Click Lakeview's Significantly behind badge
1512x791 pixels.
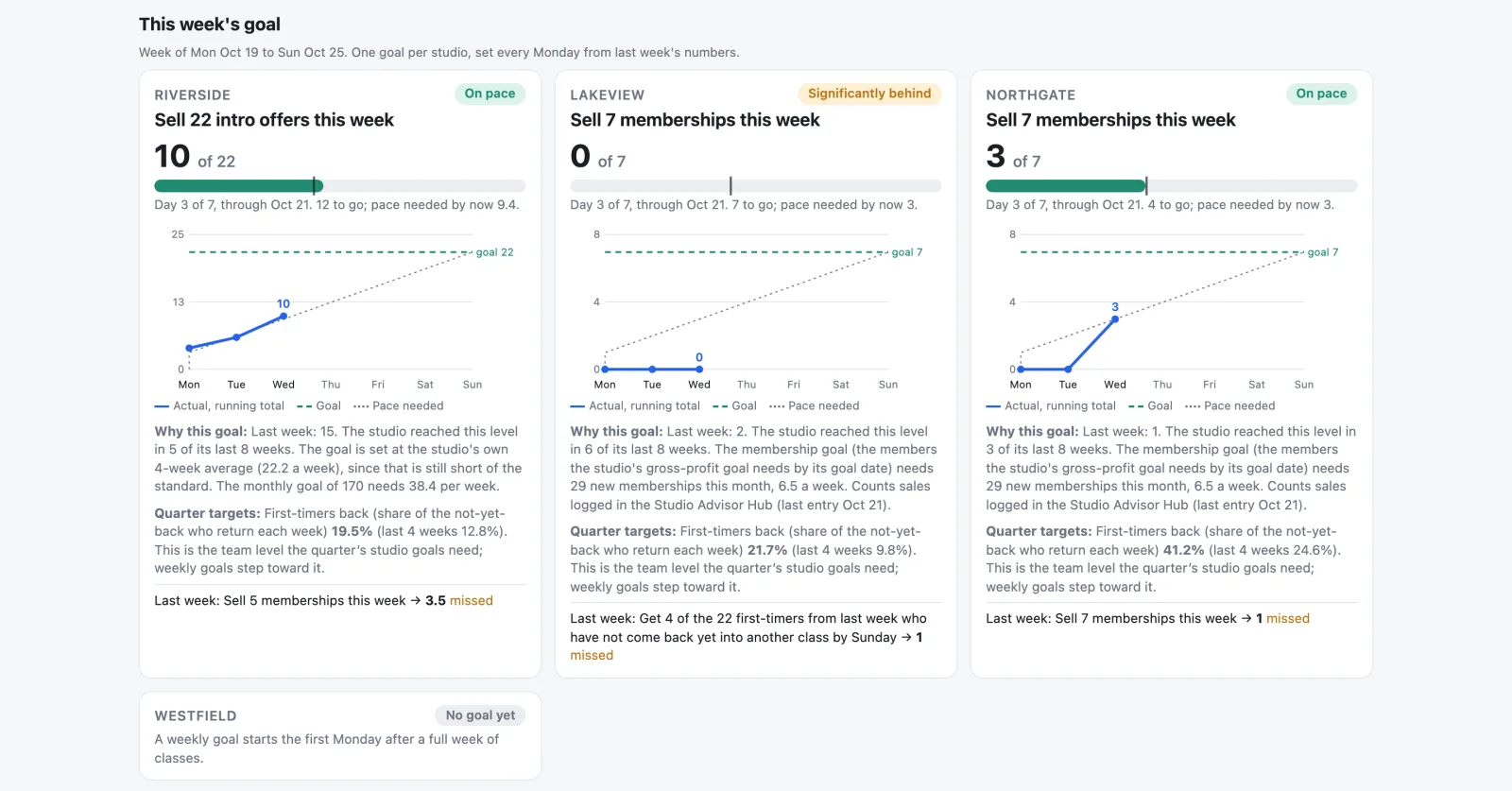pyautogui.click(x=869, y=94)
